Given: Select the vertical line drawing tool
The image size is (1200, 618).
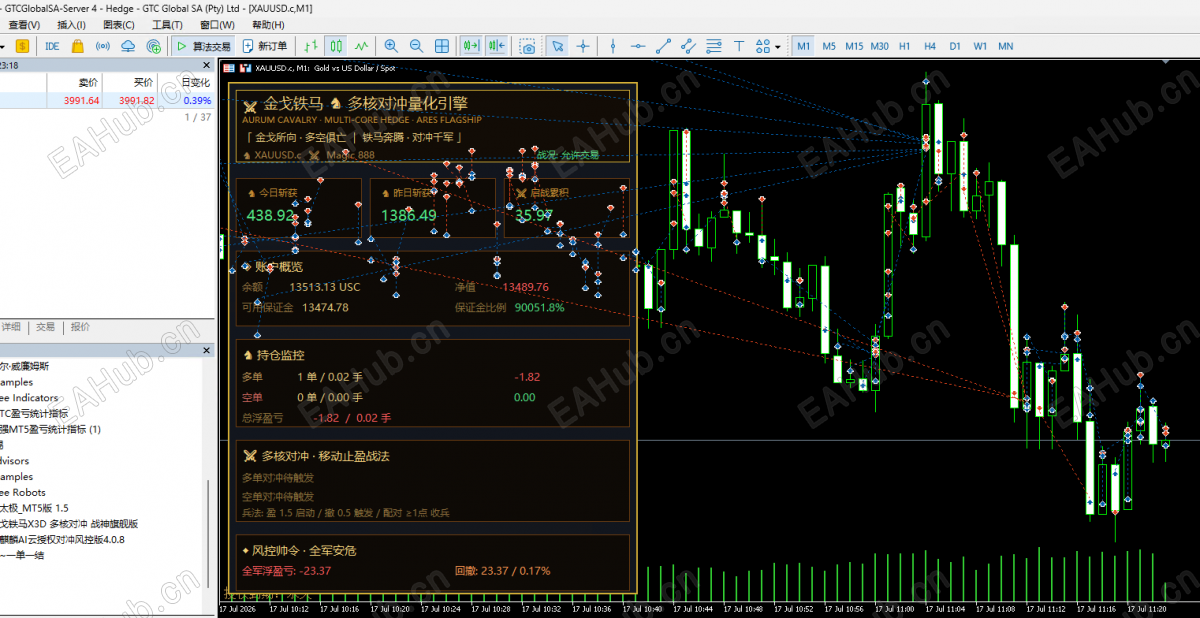Looking at the screenshot, I should pos(613,46).
